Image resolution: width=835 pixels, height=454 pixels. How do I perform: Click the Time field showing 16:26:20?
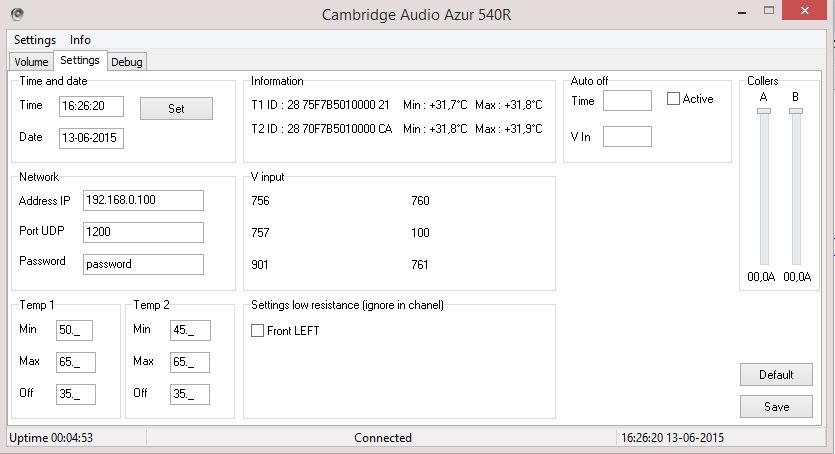click(92, 106)
